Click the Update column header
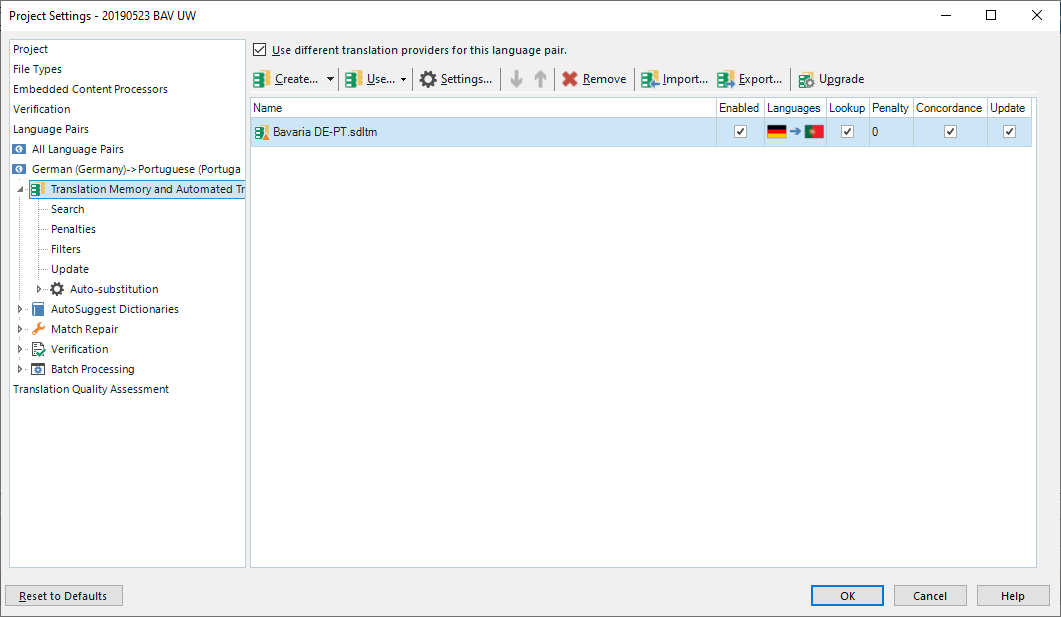 tap(1008, 108)
